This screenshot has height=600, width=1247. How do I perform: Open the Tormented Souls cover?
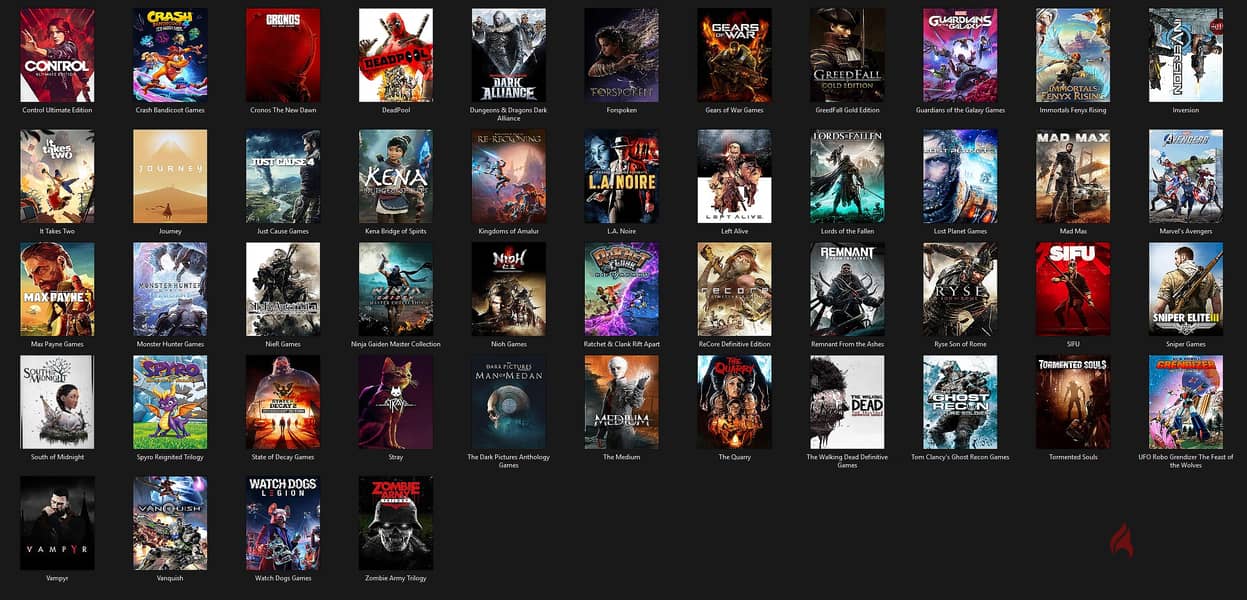[x=1073, y=402]
